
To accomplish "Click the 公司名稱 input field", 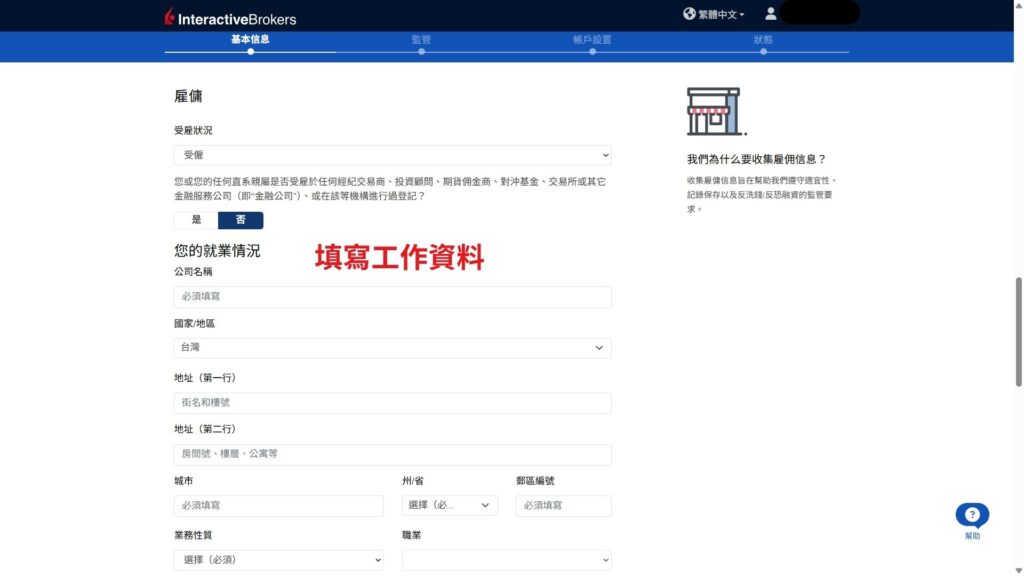I will 391,296.
